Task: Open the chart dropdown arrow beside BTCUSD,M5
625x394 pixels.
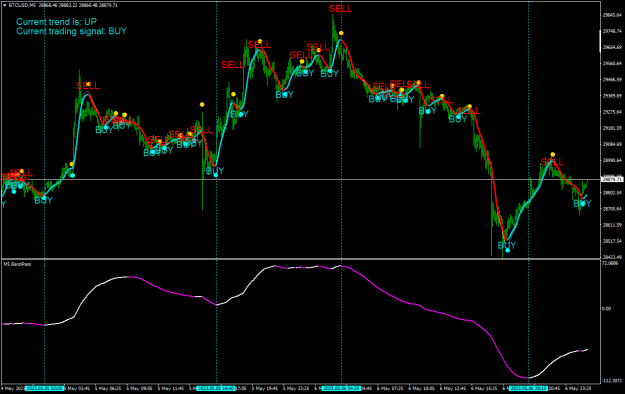Action: pos(4,5)
